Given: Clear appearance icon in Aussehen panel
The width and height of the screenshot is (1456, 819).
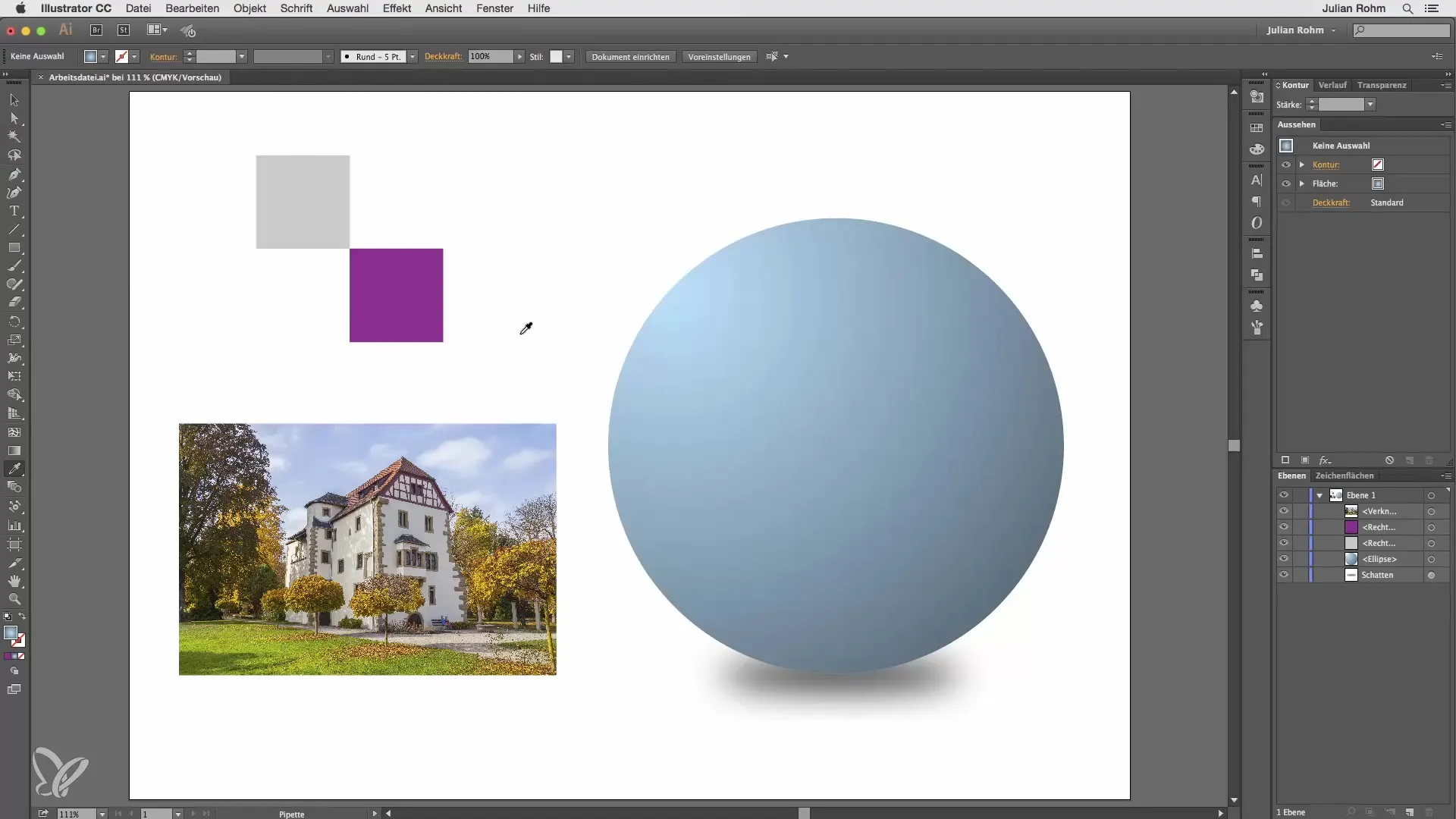Looking at the screenshot, I should [x=1389, y=460].
